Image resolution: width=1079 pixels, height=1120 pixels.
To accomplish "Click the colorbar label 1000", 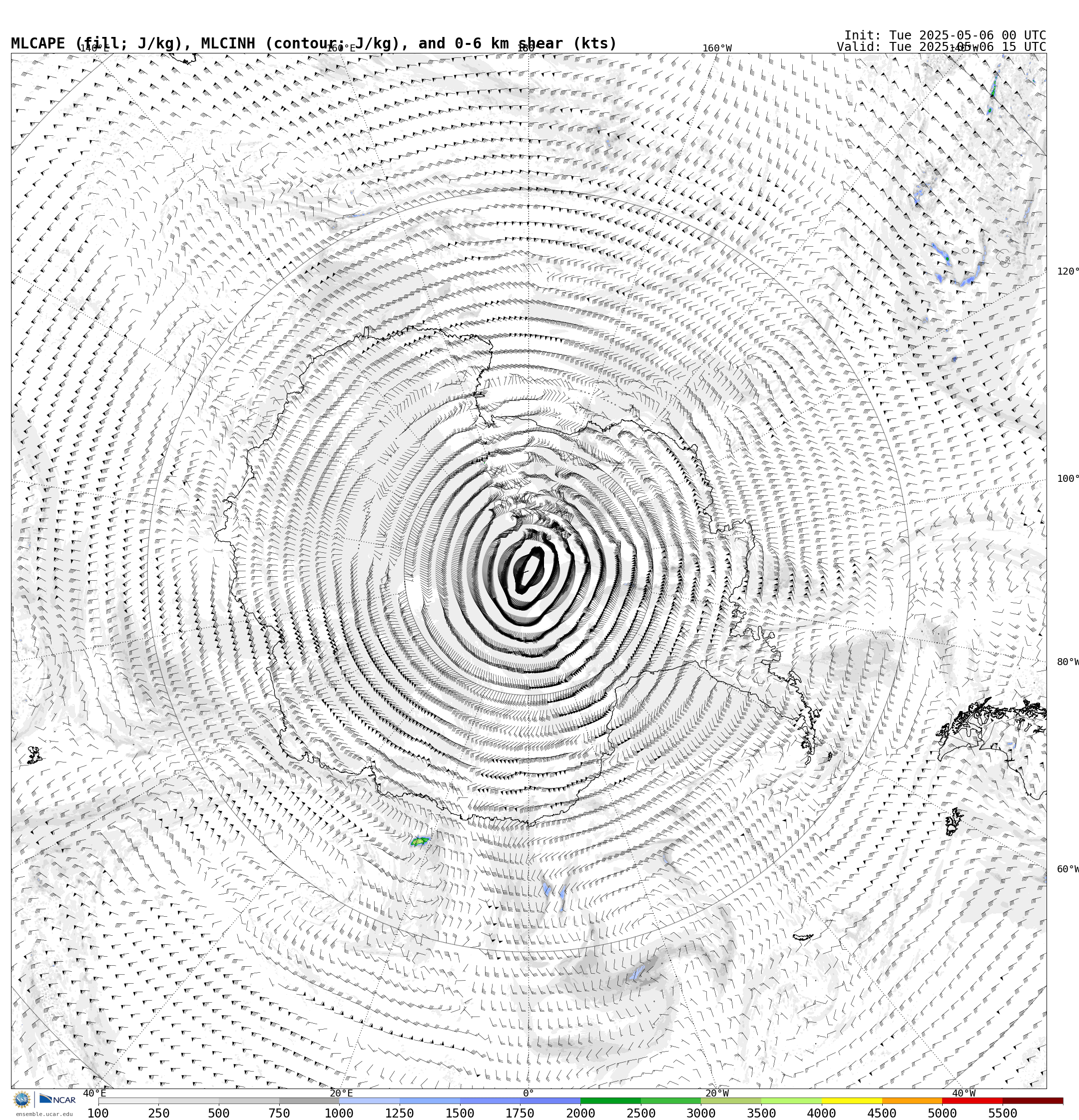I will click(x=339, y=1113).
